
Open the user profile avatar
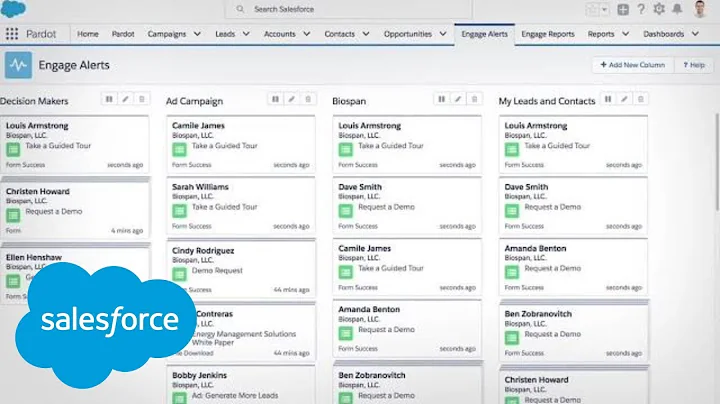pyautogui.click(x=700, y=9)
